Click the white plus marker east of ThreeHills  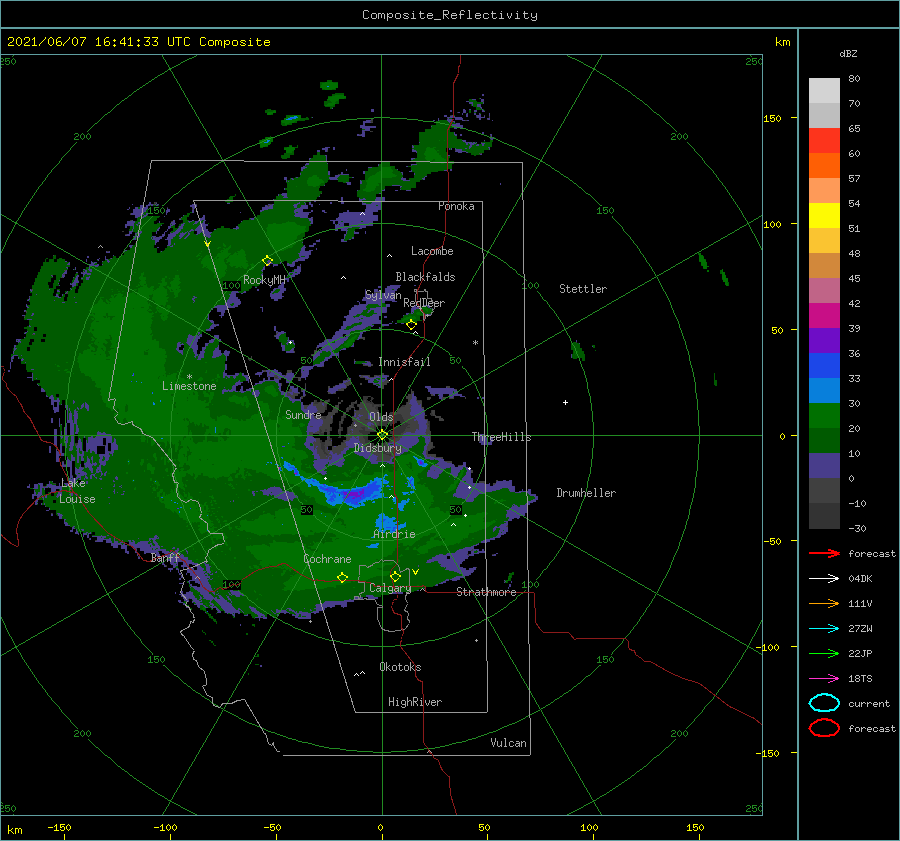coord(565,402)
